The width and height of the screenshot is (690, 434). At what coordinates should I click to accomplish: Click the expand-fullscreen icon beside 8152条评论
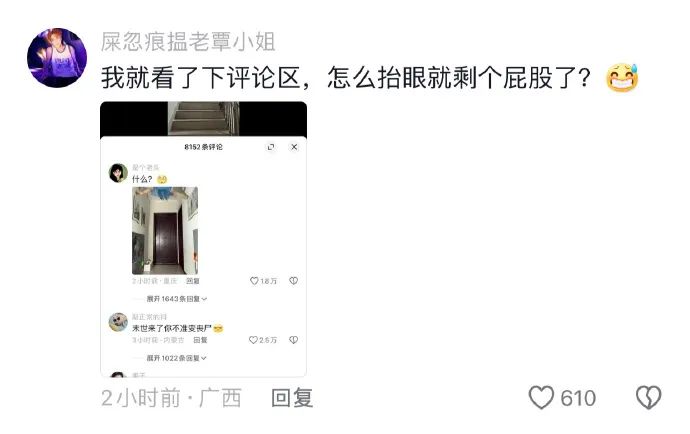271,147
